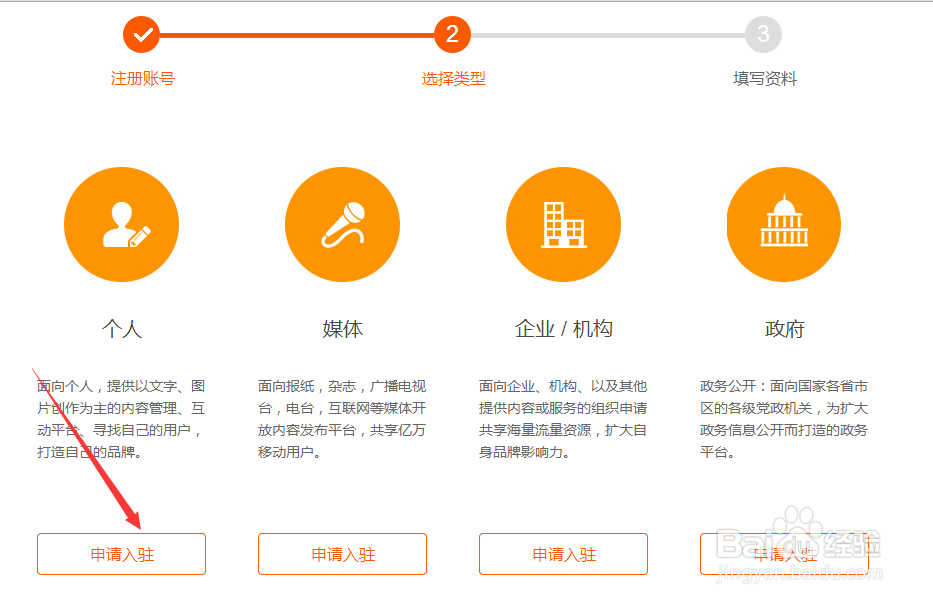Screen dimensions: 933x606
Task: Click the 填写资料 step label
Action: [x=763, y=78]
